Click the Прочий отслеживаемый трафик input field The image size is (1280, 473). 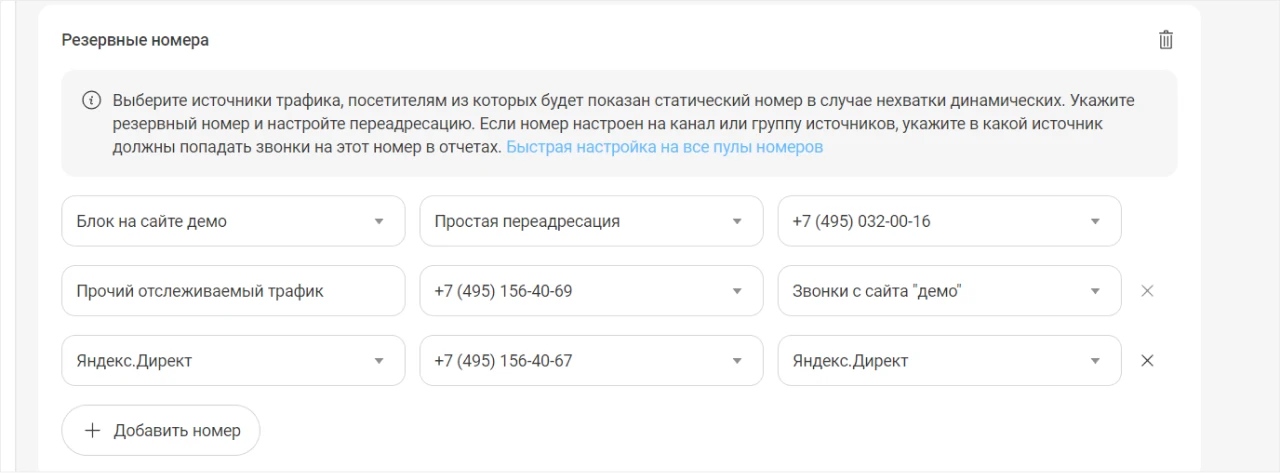click(x=233, y=291)
